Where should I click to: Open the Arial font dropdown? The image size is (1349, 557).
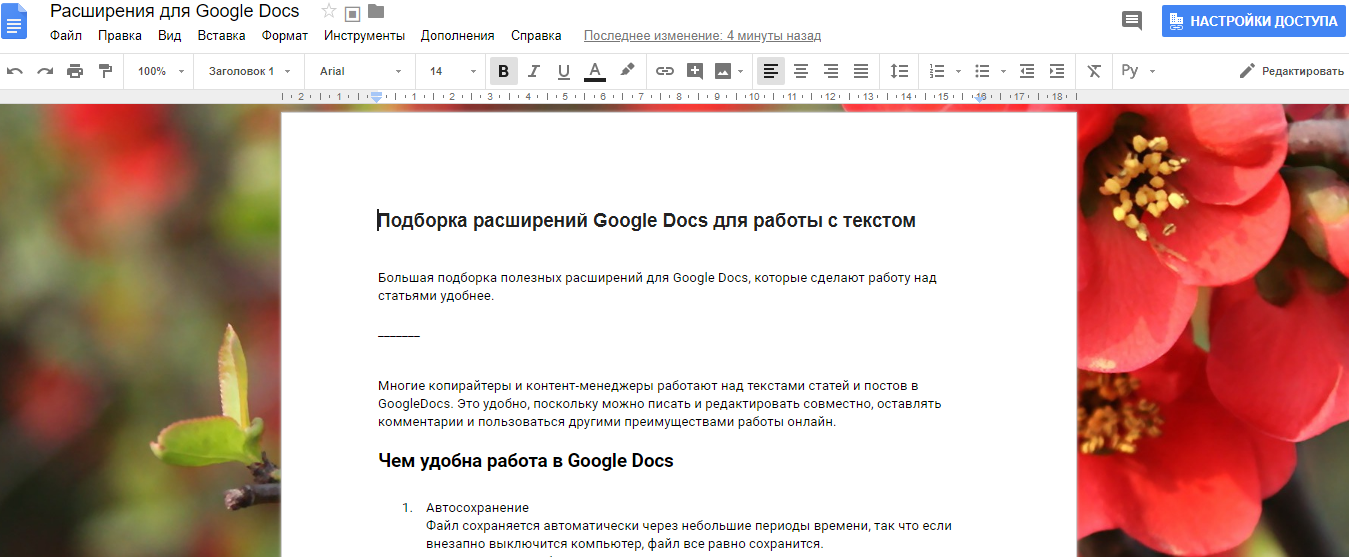359,71
